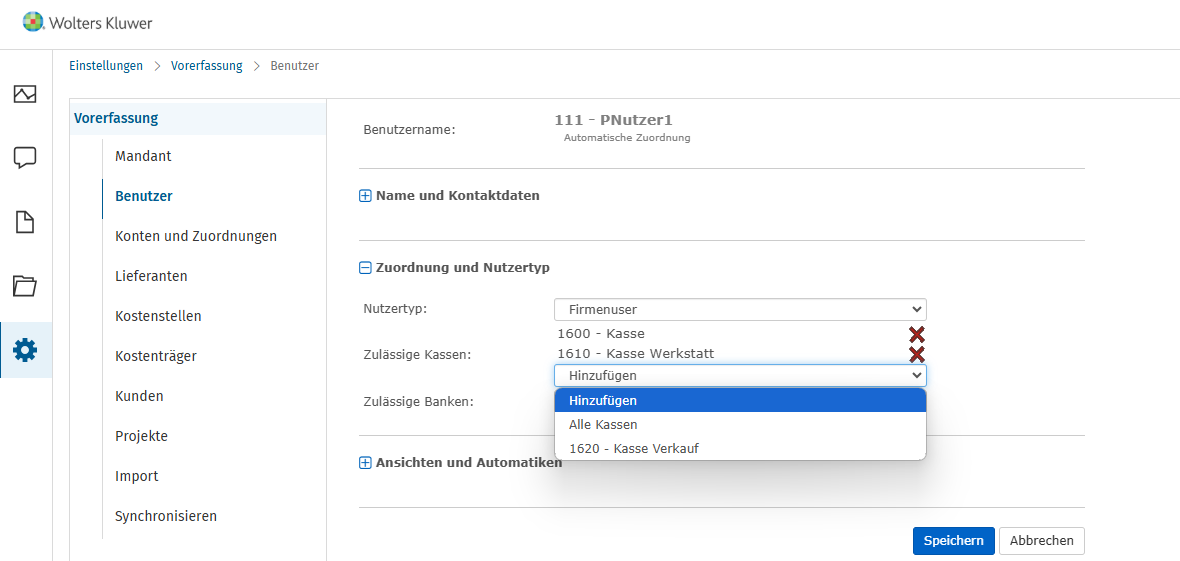Open the settings gear icon in sidebar
Viewport: 1180px width, 561px height.
tap(25, 350)
